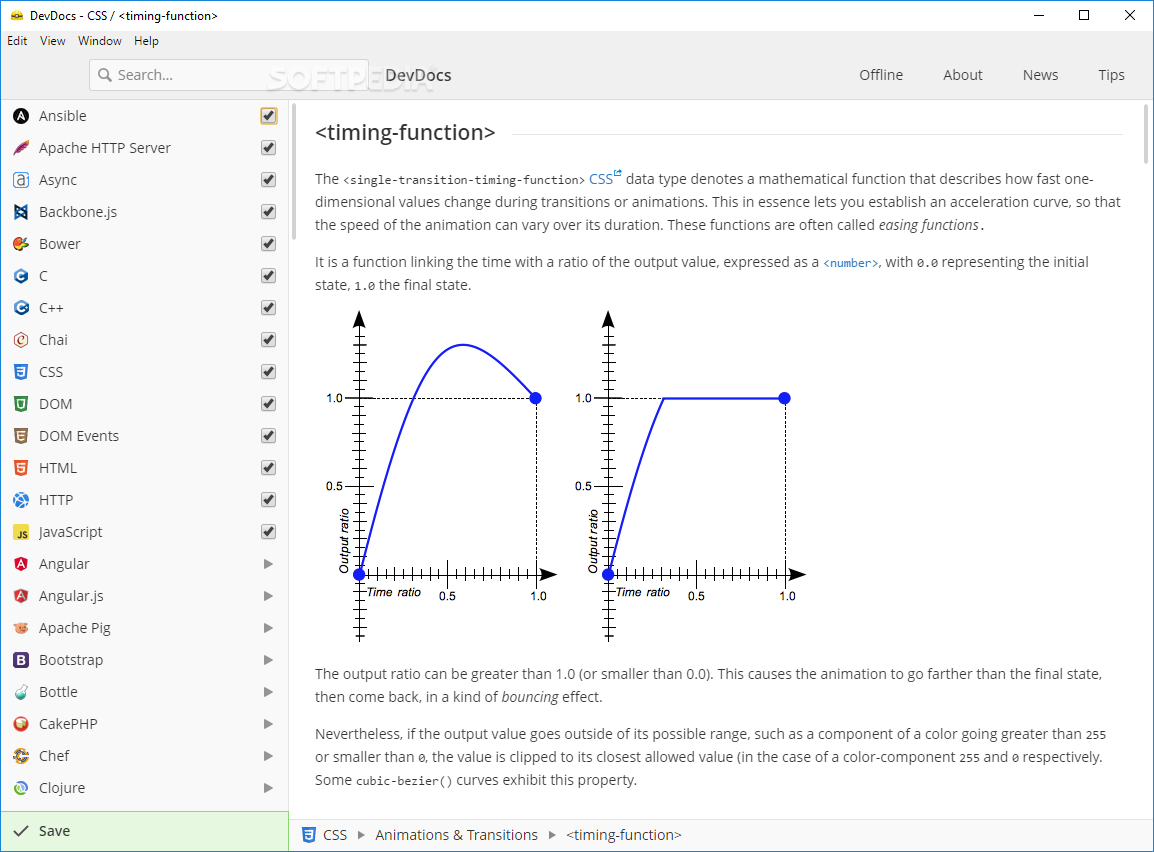Expand the Angular versions arrow

tap(269, 564)
